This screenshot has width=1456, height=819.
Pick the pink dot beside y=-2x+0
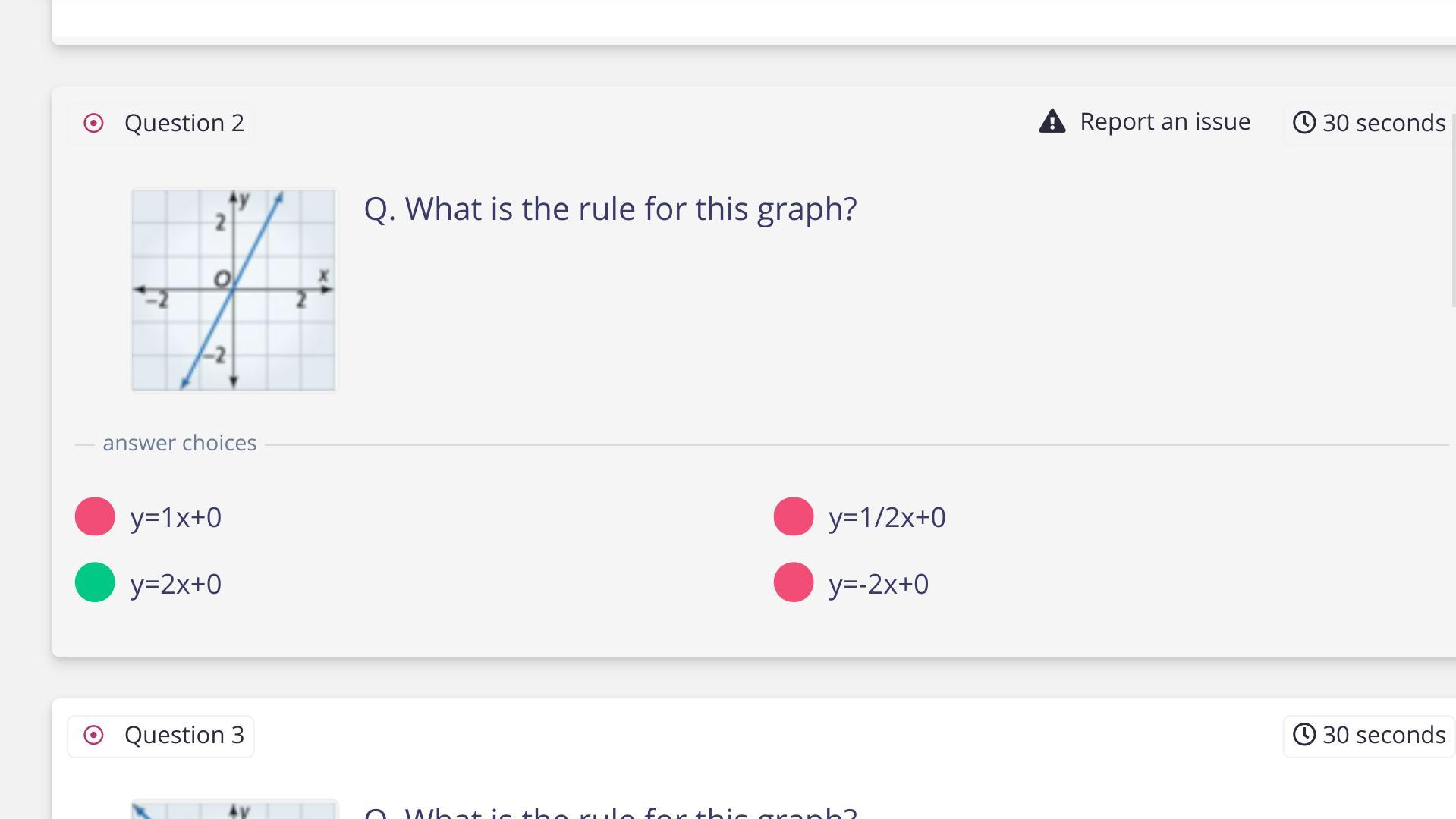pyautogui.click(x=793, y=582)
